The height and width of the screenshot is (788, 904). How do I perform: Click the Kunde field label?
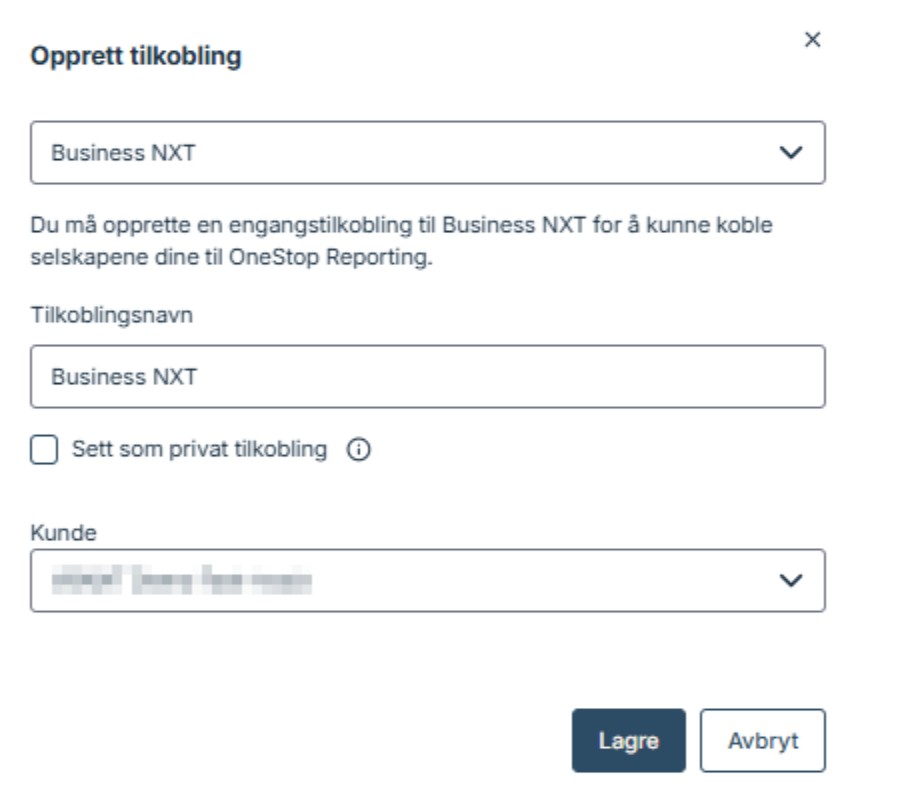[63, 533]
